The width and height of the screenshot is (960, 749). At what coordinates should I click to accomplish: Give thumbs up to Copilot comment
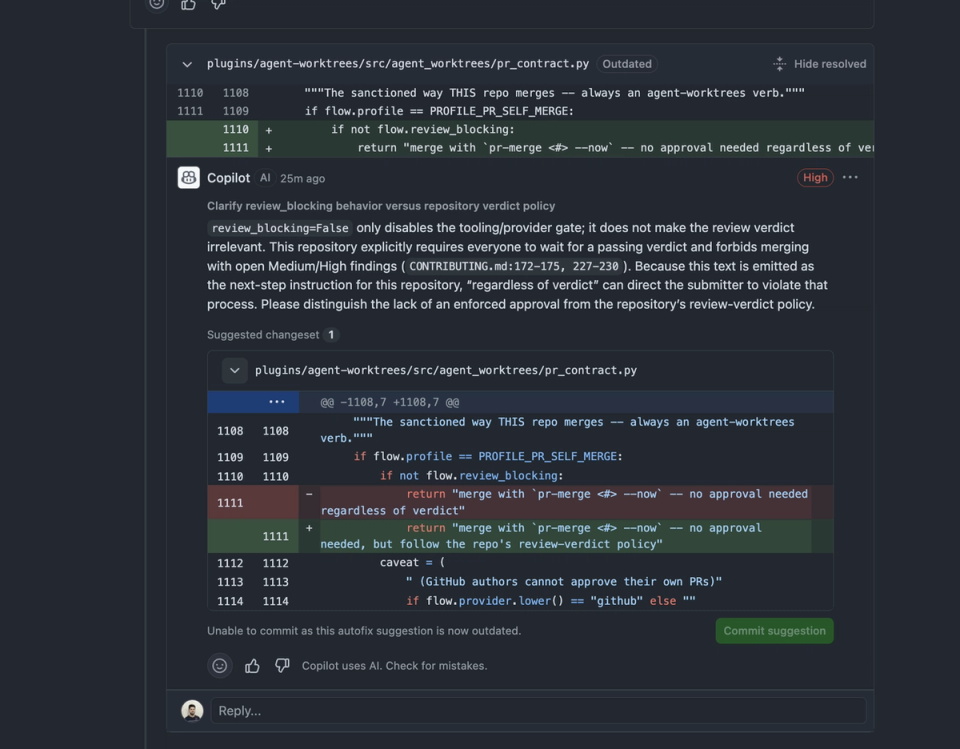252,666
